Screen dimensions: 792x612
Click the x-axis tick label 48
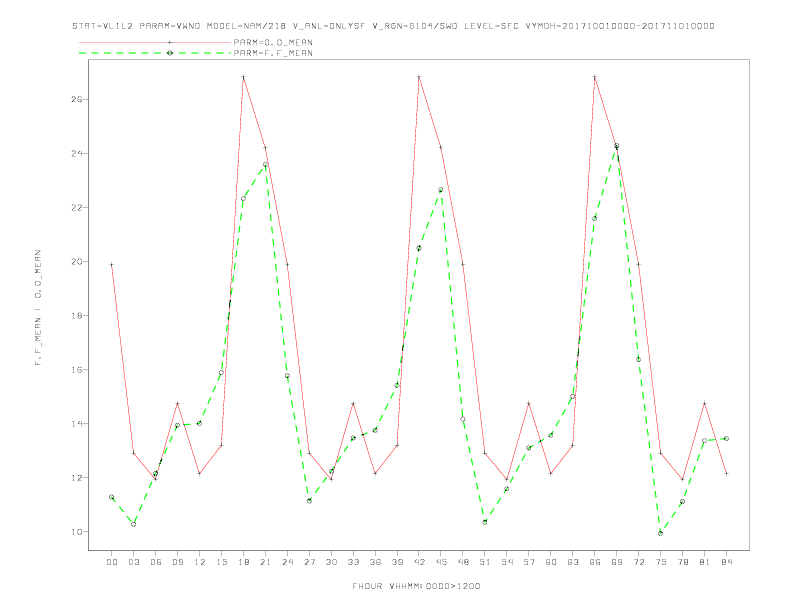(463, 562)
